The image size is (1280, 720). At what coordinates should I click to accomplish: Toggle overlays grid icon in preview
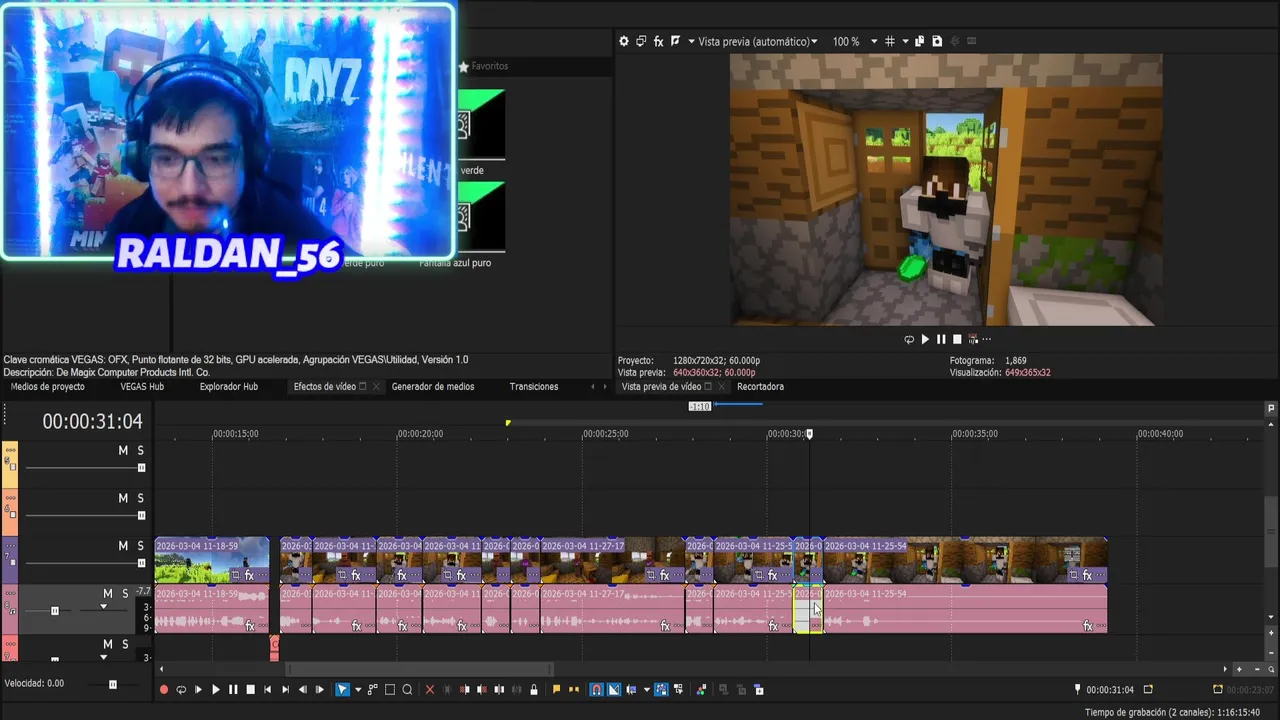889,41
